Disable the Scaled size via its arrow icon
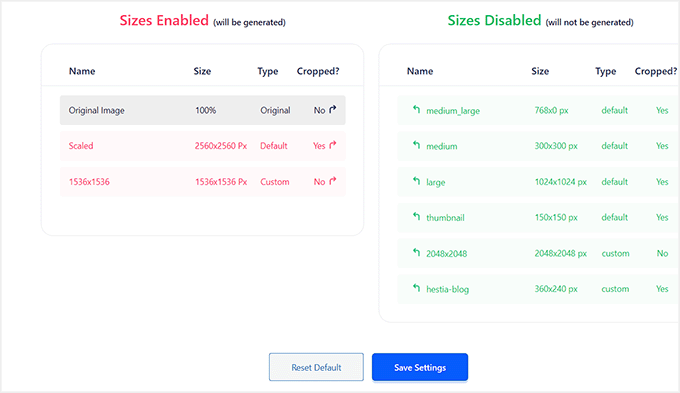The width and height of the screenshot is (680, 393). pyautogui.click(x=333, y=145)
